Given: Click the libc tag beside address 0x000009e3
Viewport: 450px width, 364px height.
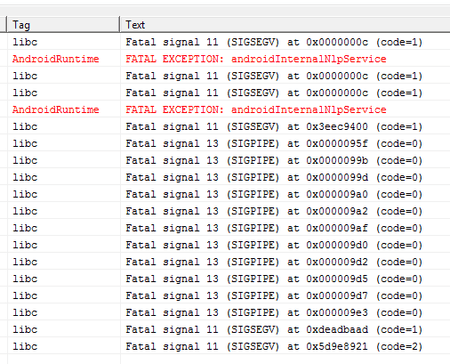Looking at the screenshot, I should pyautogui.click(x=25, y=313).
